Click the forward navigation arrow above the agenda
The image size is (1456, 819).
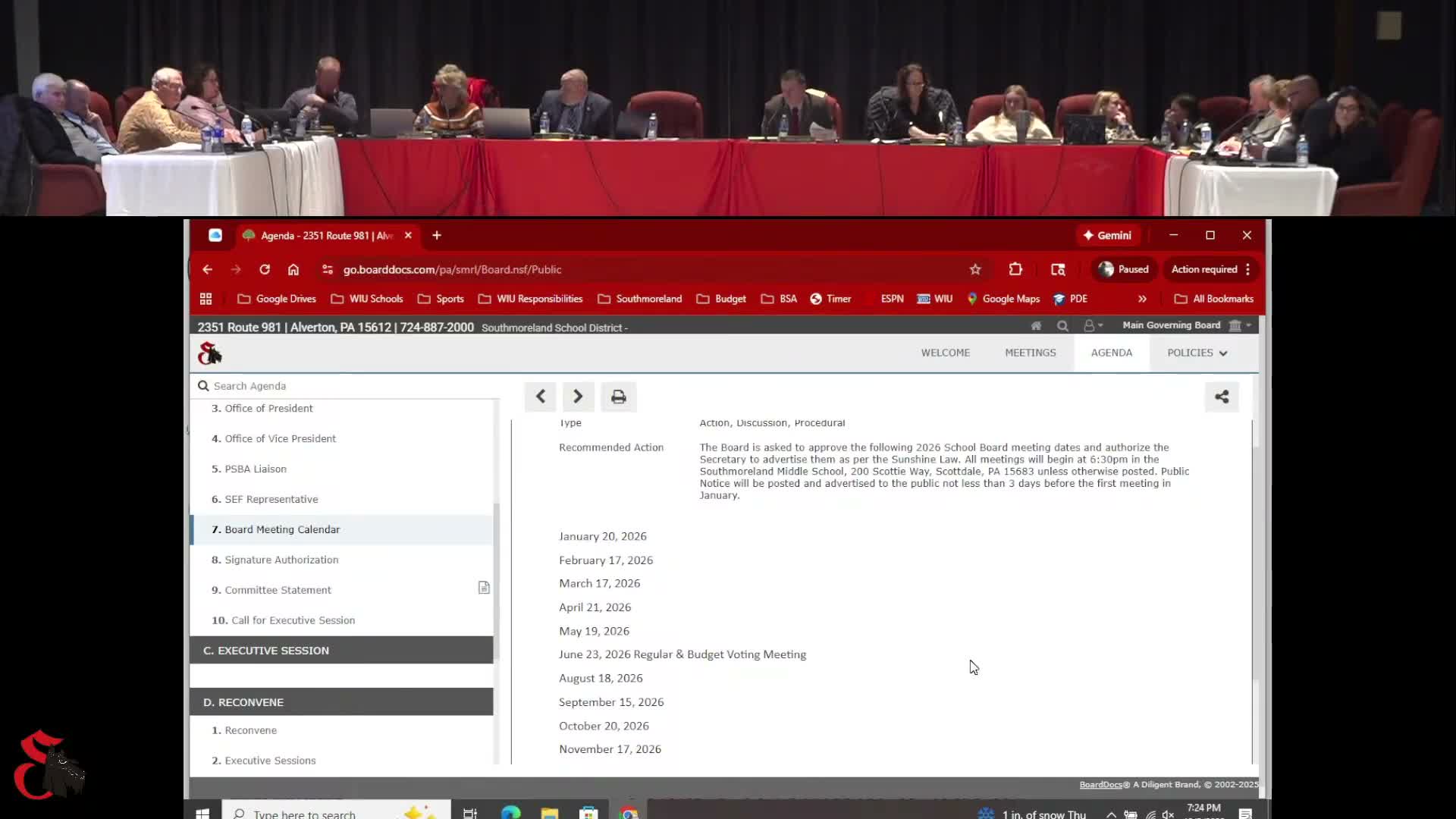coord(578,397)
